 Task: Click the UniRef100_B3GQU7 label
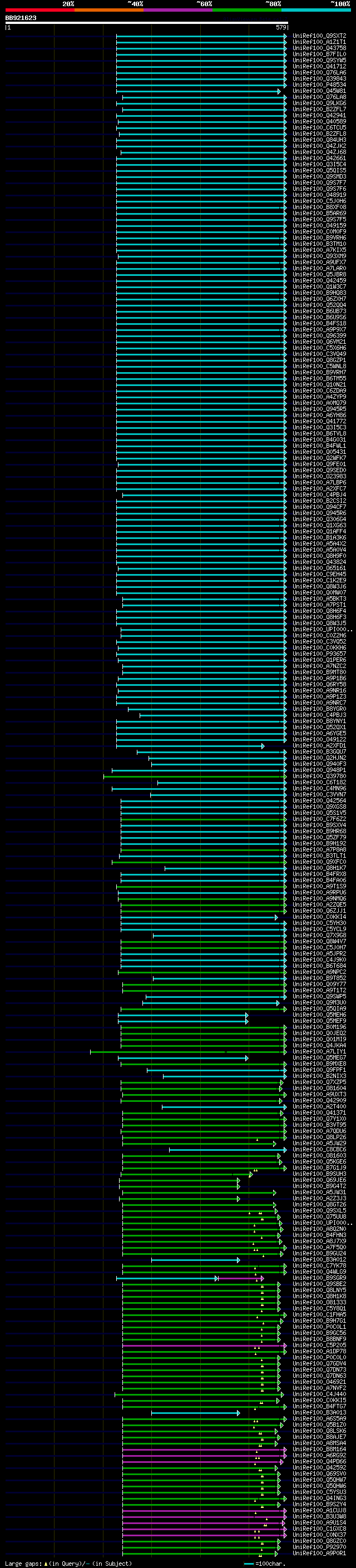click(319, 752)
